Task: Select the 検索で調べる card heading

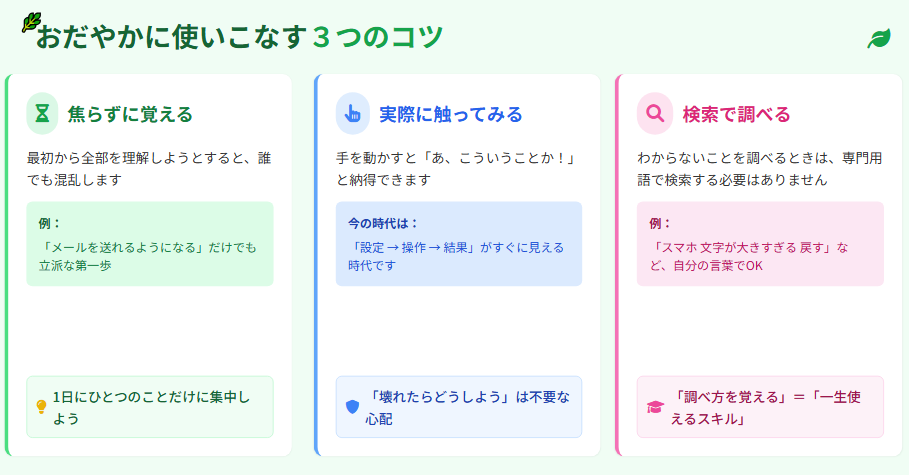Action: click(x=736, y=114)
